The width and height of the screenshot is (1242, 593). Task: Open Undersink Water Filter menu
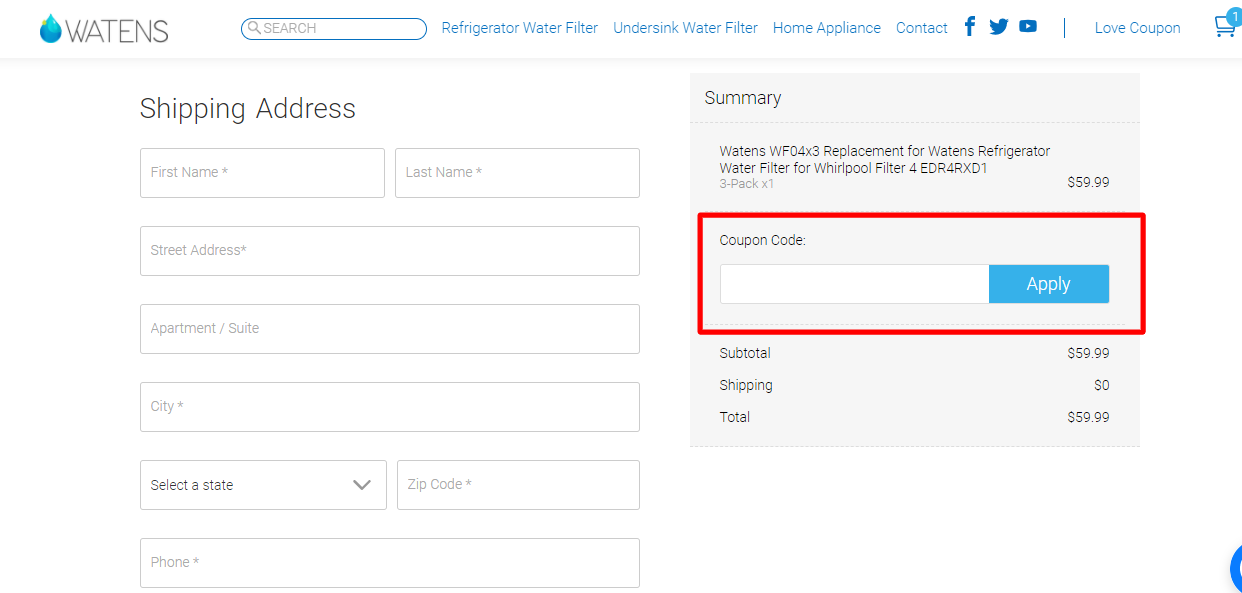[x=685, y=28]
